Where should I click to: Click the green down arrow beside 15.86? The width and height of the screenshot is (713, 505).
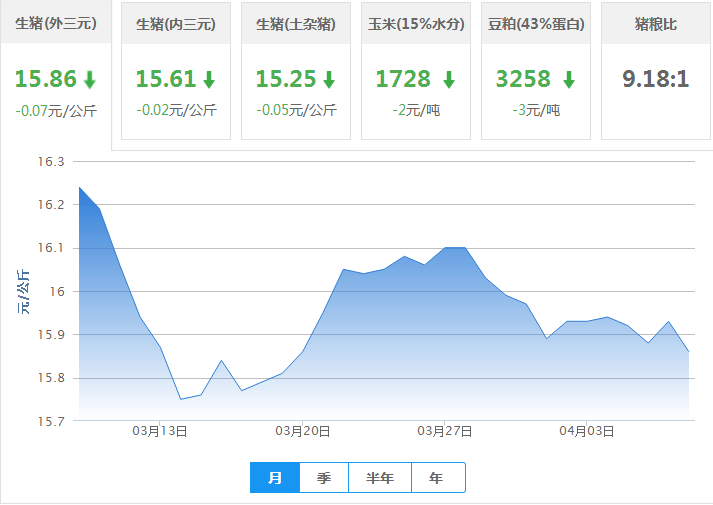(89, 80)
